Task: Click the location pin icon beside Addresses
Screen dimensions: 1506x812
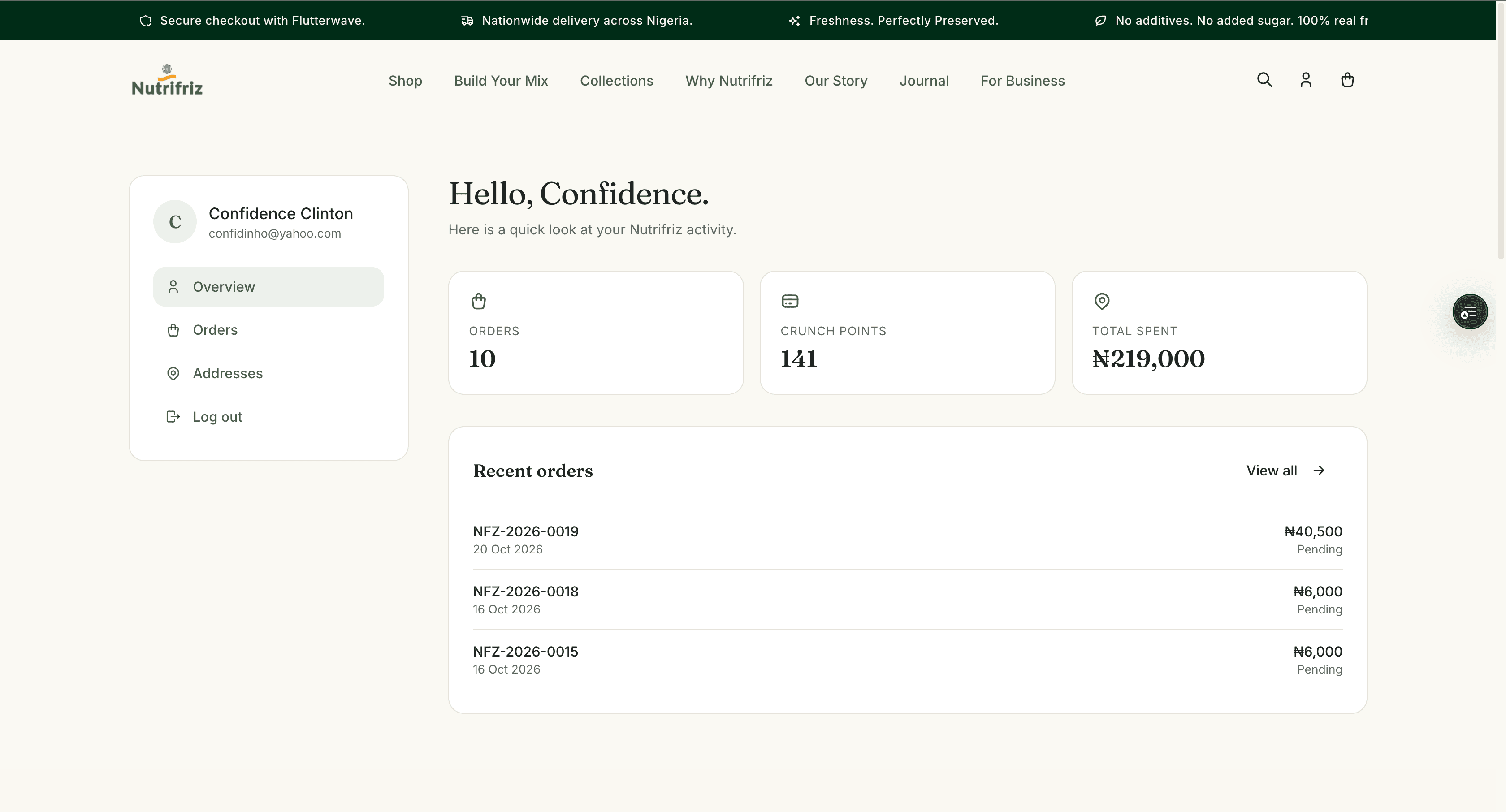Action: click(x=173, y=374)
